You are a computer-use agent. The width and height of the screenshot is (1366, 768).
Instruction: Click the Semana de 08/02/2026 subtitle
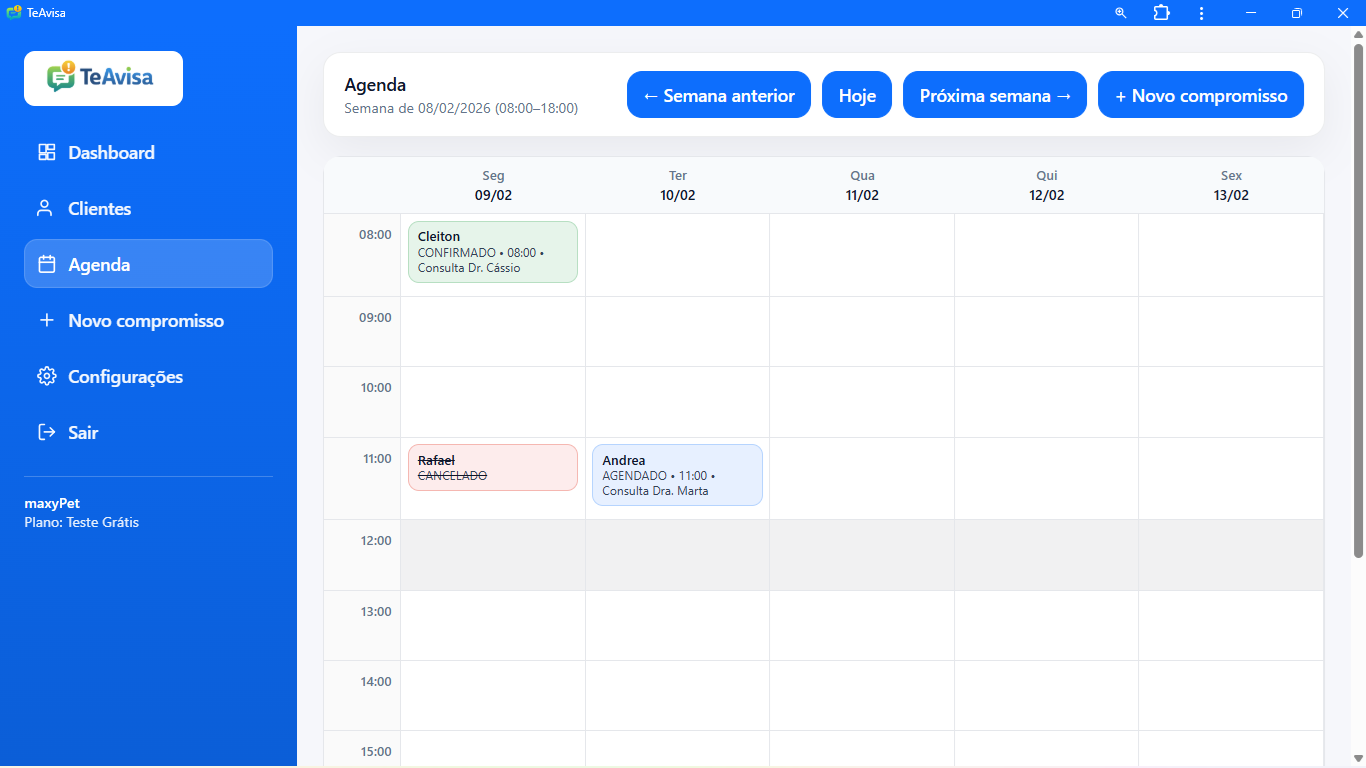tap(461, 108)
